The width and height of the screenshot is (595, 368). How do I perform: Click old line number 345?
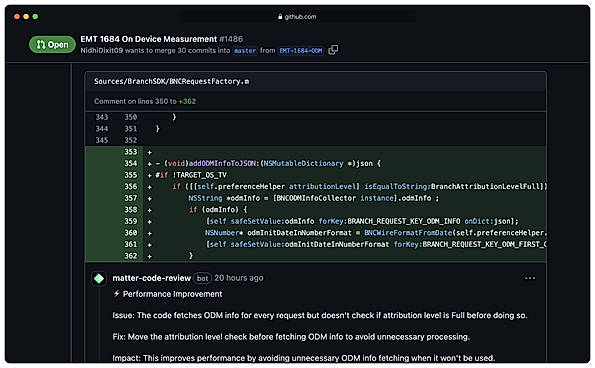click(102, 140)
